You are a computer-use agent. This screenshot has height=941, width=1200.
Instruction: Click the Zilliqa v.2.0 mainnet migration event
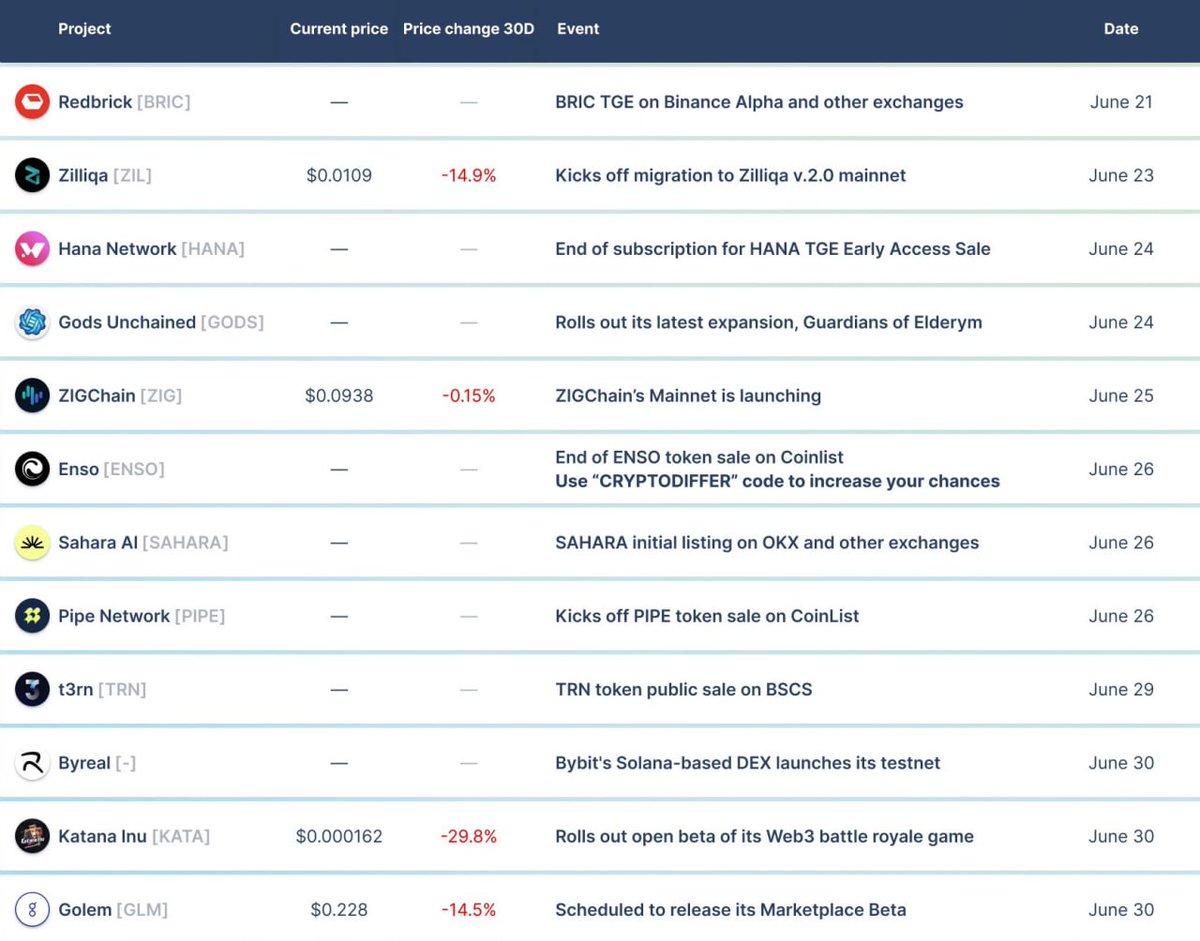point(730,176)
